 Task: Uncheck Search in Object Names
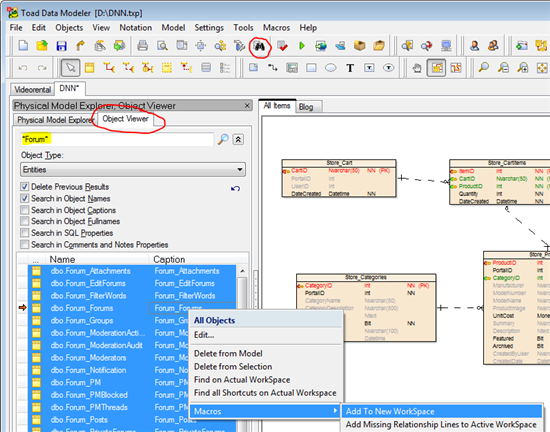click(x=25, y=198)
